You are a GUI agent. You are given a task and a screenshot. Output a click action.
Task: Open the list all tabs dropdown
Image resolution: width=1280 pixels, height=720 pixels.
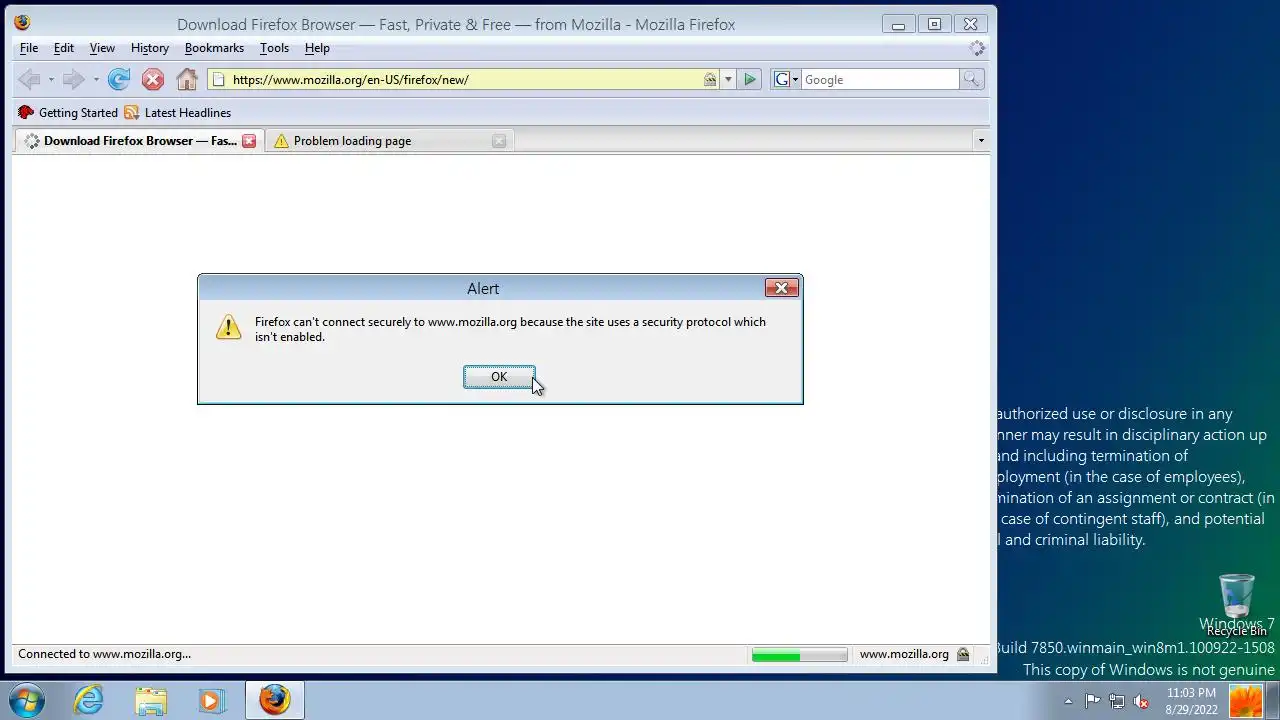[980, 141]
